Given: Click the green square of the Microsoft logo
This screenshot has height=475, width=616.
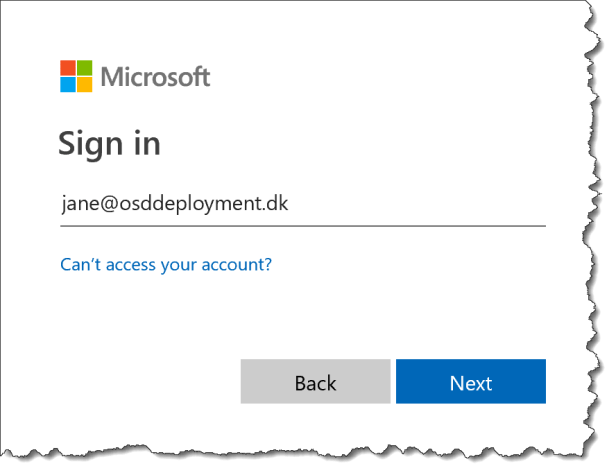Looking at the screenshot, I should pyautogui.click(x=84, y=68).
